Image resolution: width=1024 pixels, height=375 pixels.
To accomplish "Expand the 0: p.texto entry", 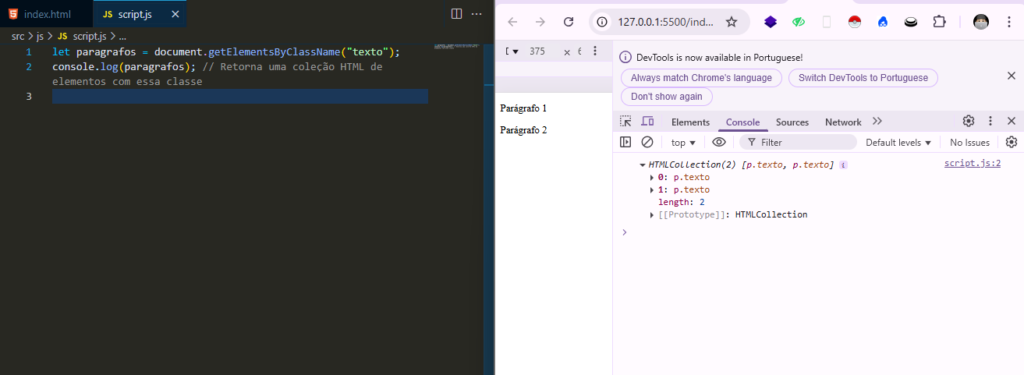I will [x=652, y=178].
